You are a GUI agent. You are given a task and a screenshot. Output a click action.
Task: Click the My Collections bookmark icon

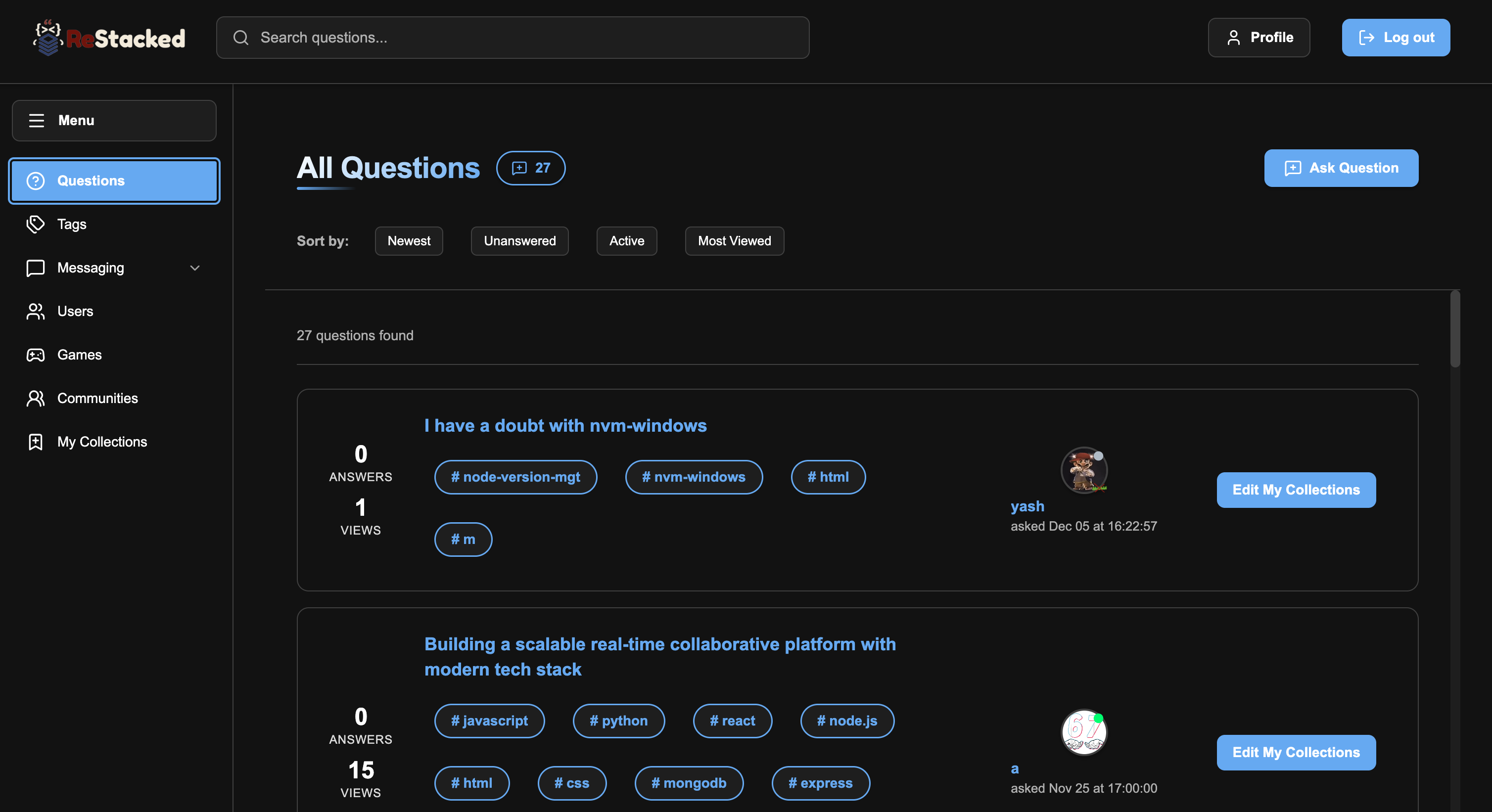(35, 442)
